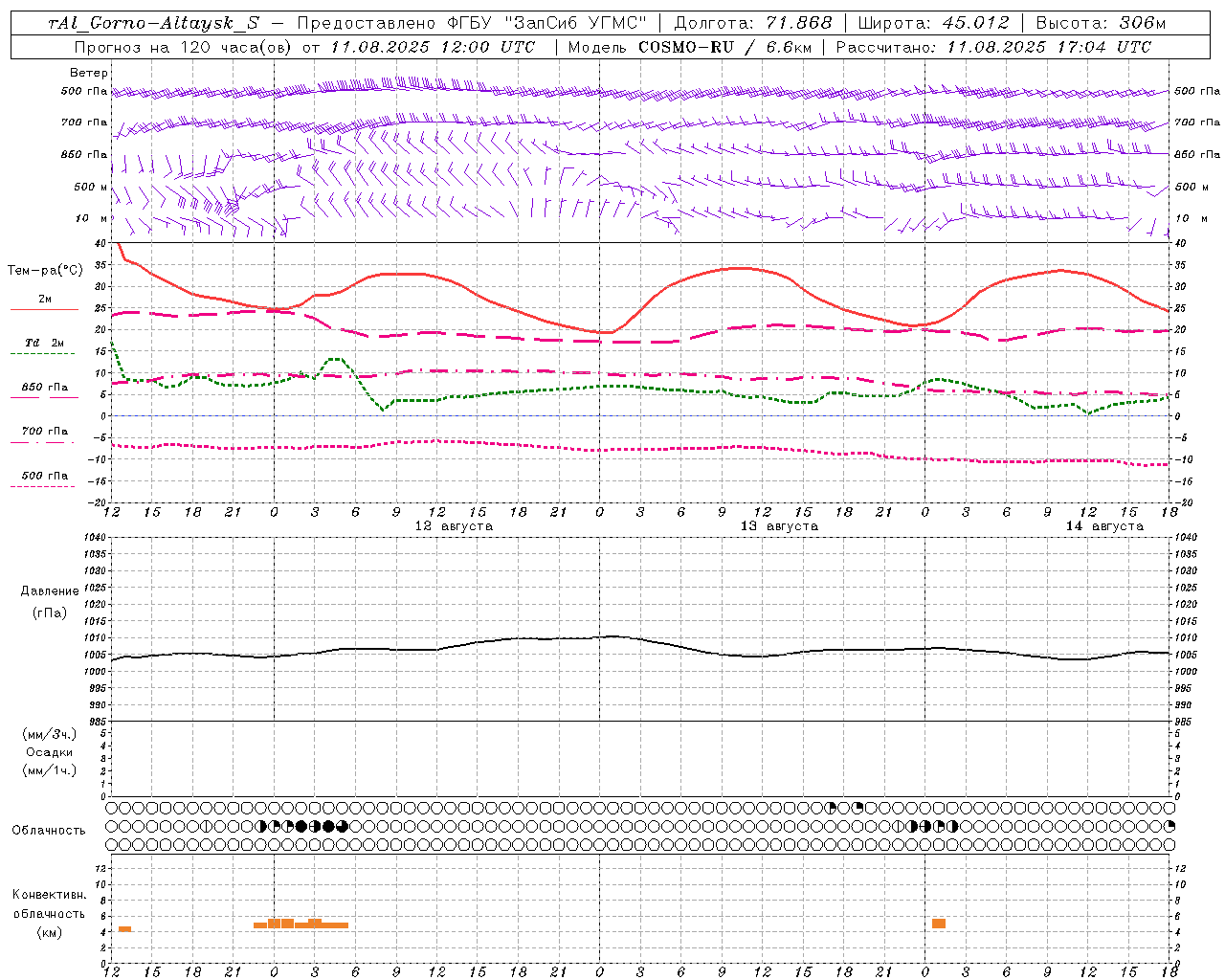Click the "Ветер" wind panel label
Image resolution: width=1225 pixels, height=980 pixels.
(89, 73)
